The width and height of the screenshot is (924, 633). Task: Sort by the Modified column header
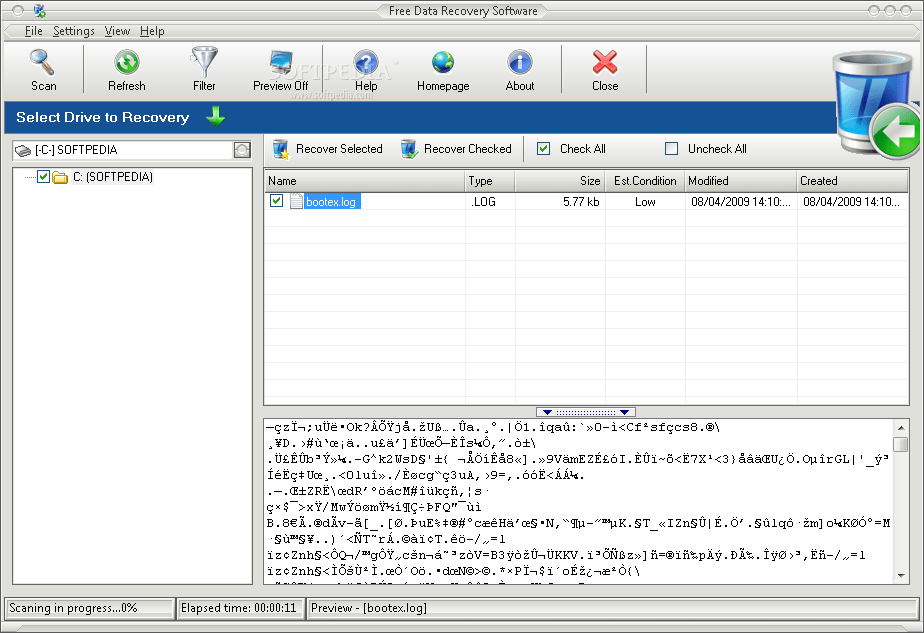point(740,181)
